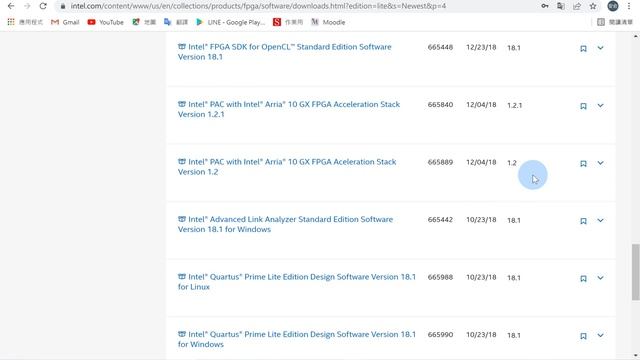
Task: Bookmark this page with star icon
Action: pos(593,6)
